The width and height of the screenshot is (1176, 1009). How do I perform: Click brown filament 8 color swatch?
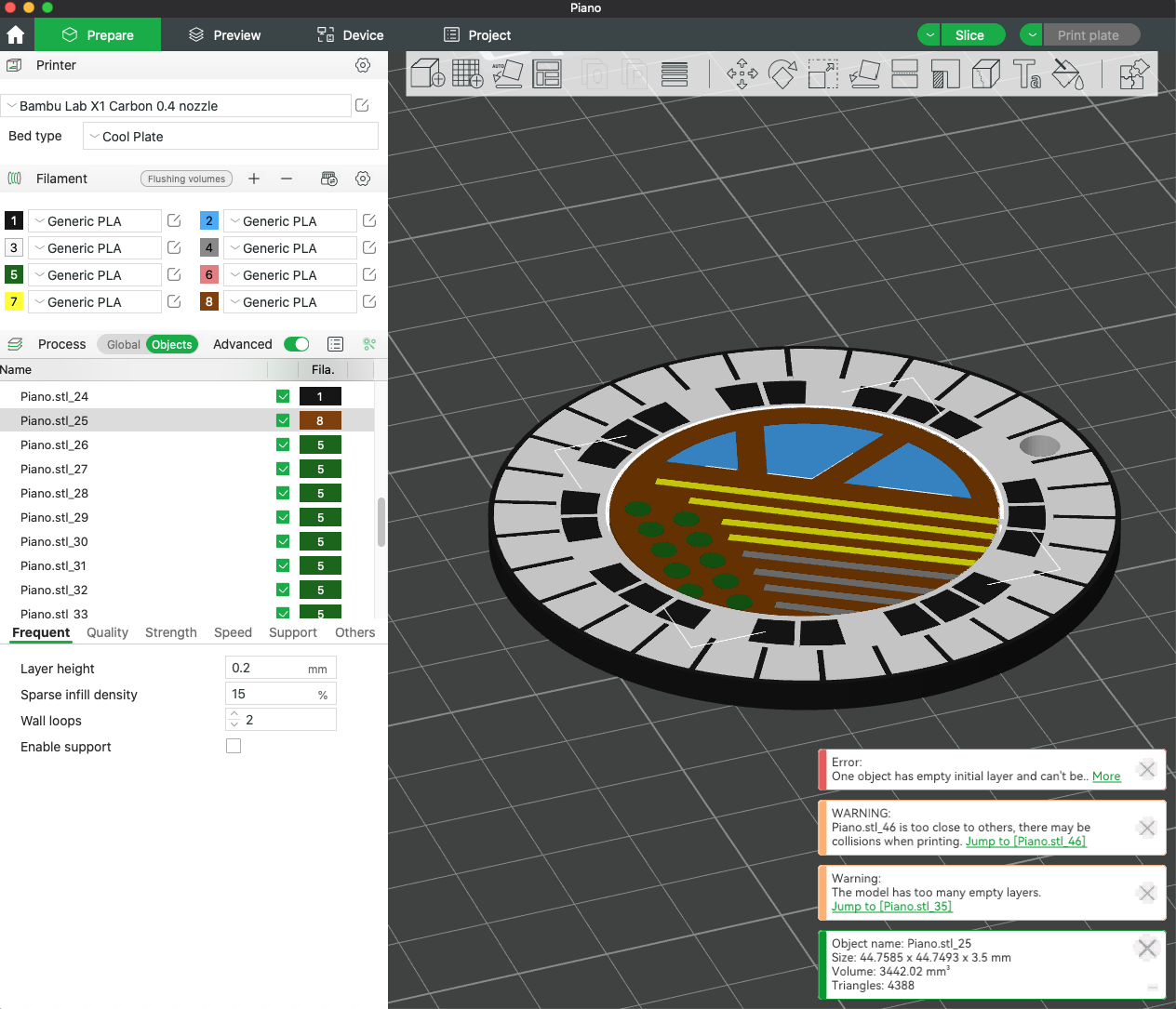click(x=209, y=301)
